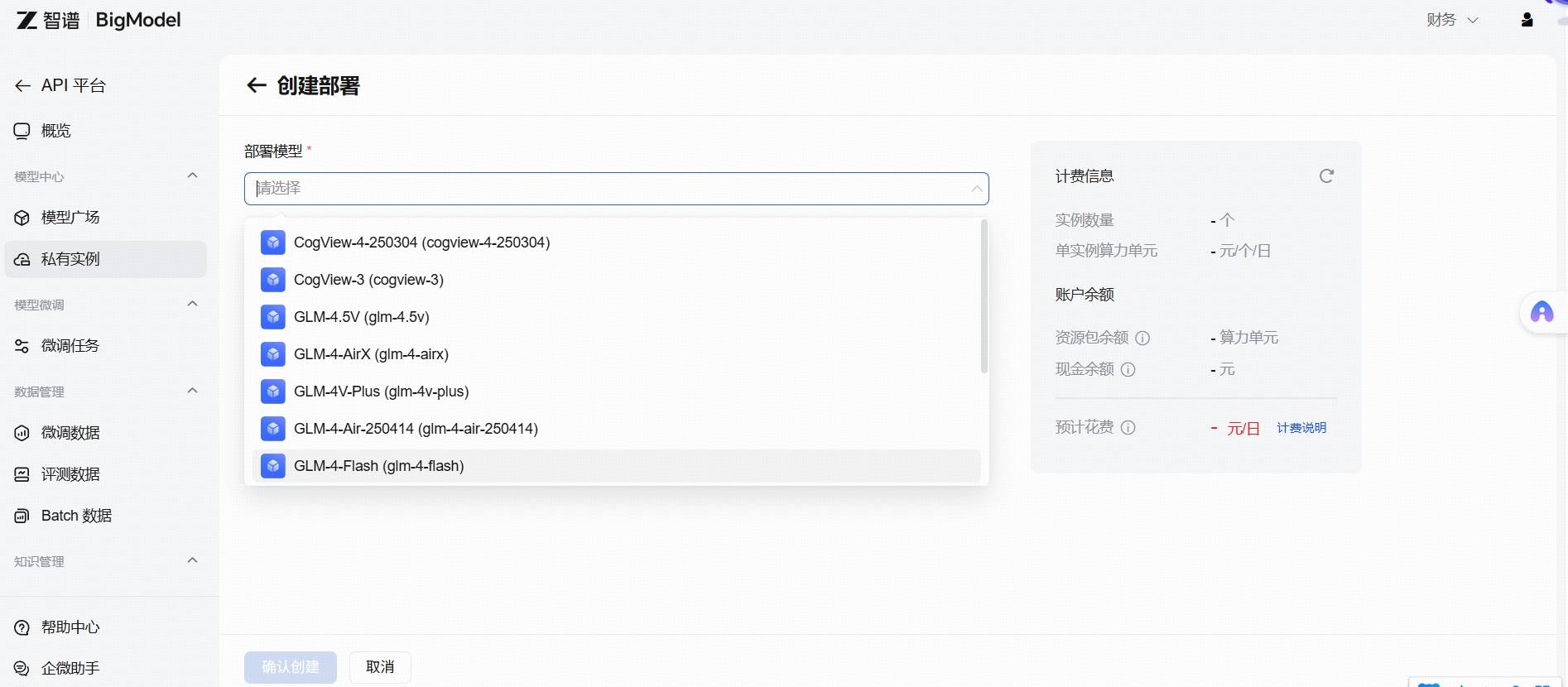
Task: Collapse the 模型中心 sidebar section
Action: click(x=192, y=175)
